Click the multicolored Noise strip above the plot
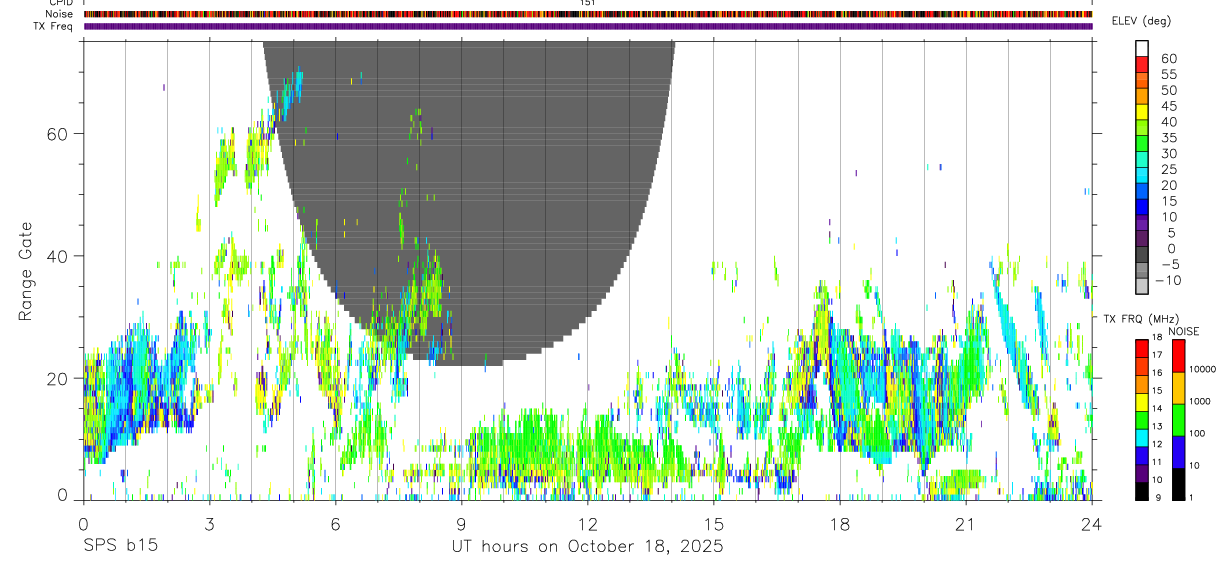 pyautogui.click(x=588, y=14)
